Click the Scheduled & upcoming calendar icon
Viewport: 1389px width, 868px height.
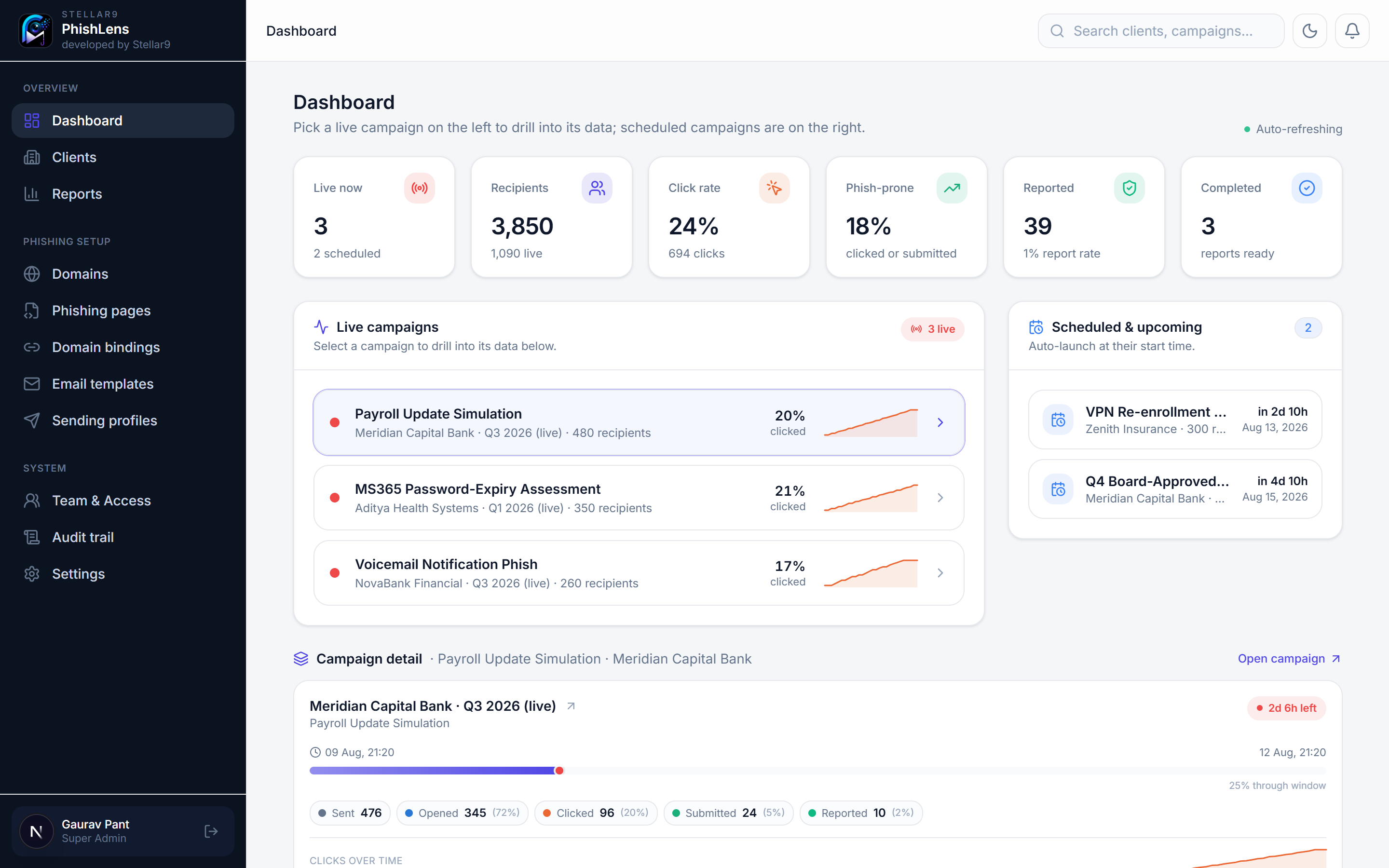pyautogui.click(x=1036, y=327)
